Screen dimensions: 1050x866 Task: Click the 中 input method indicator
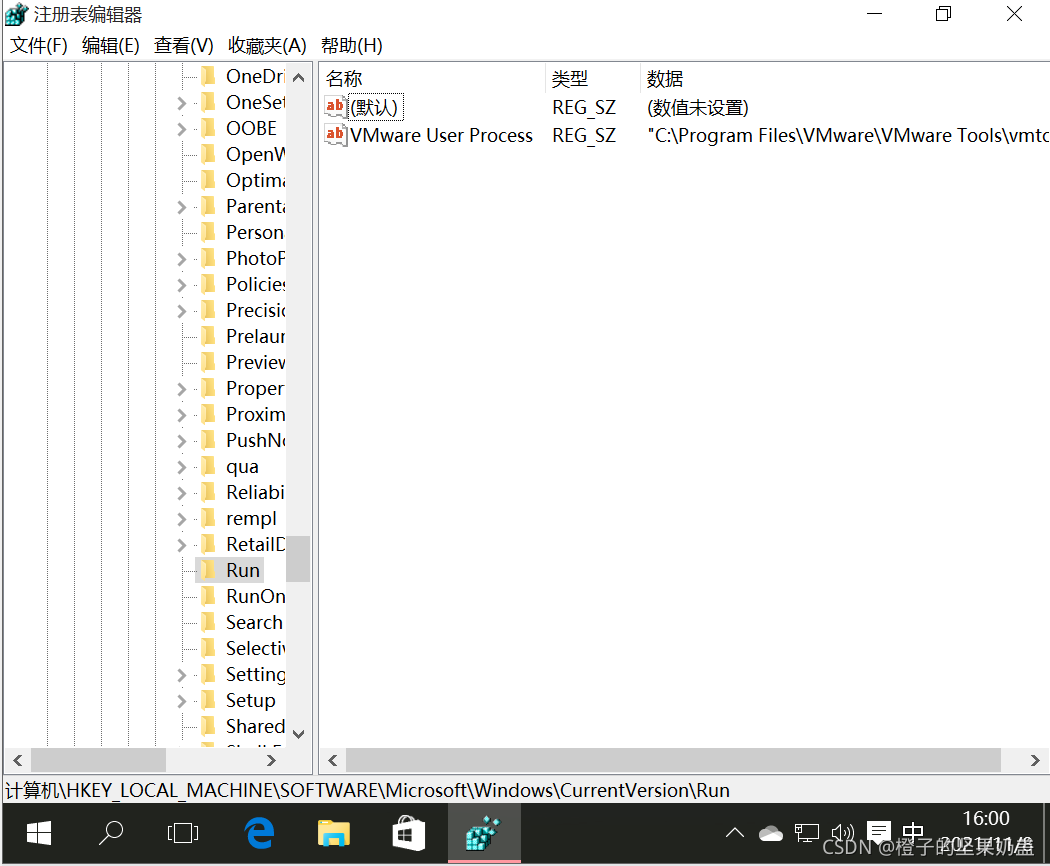(x=913, y=833)
